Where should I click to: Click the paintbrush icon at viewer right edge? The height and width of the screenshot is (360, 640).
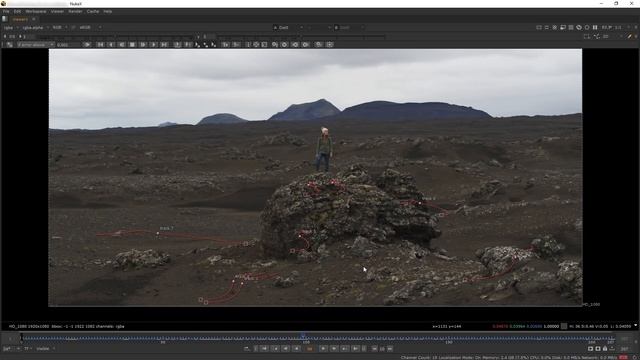click(630, 36)
